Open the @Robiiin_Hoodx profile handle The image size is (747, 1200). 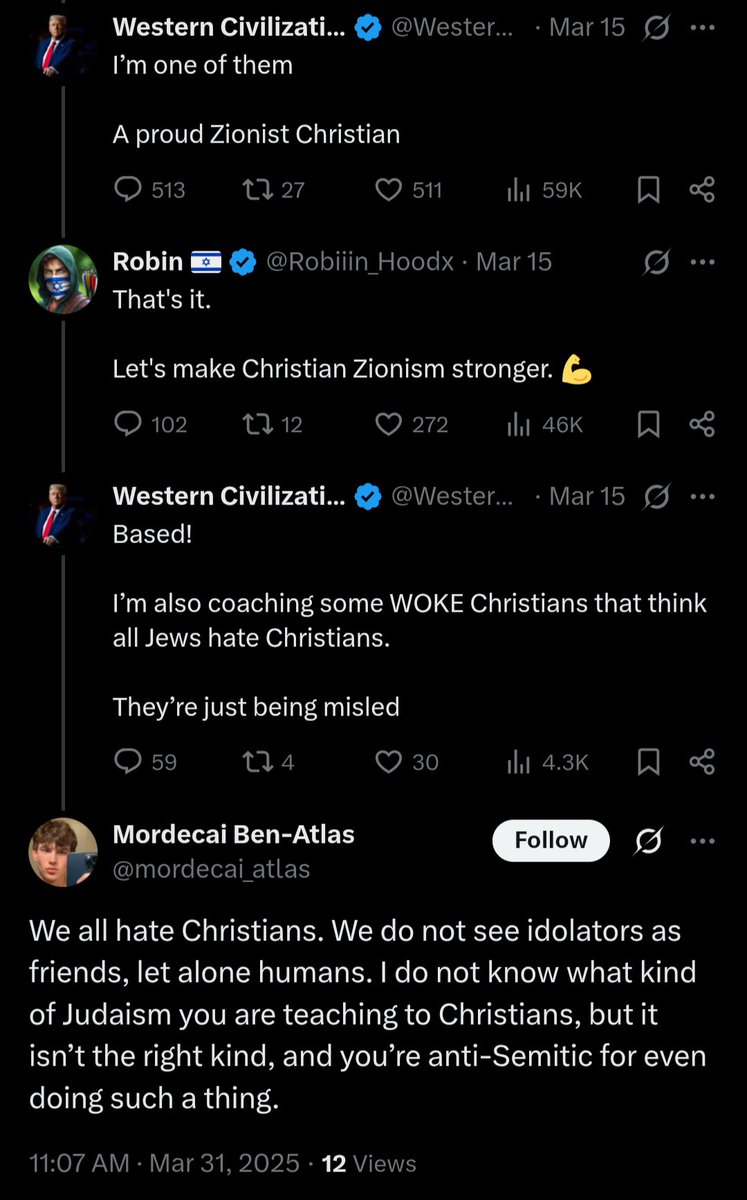pos(360,262)
